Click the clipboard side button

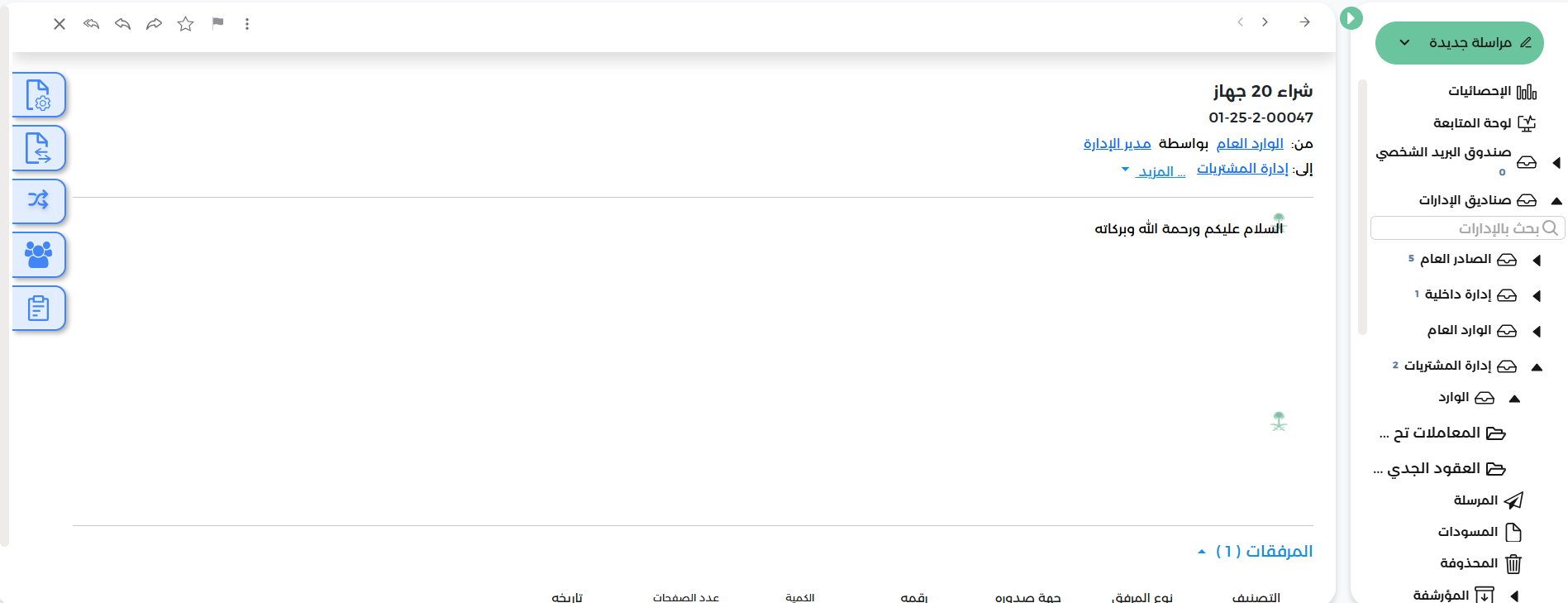tap(39, 309)
